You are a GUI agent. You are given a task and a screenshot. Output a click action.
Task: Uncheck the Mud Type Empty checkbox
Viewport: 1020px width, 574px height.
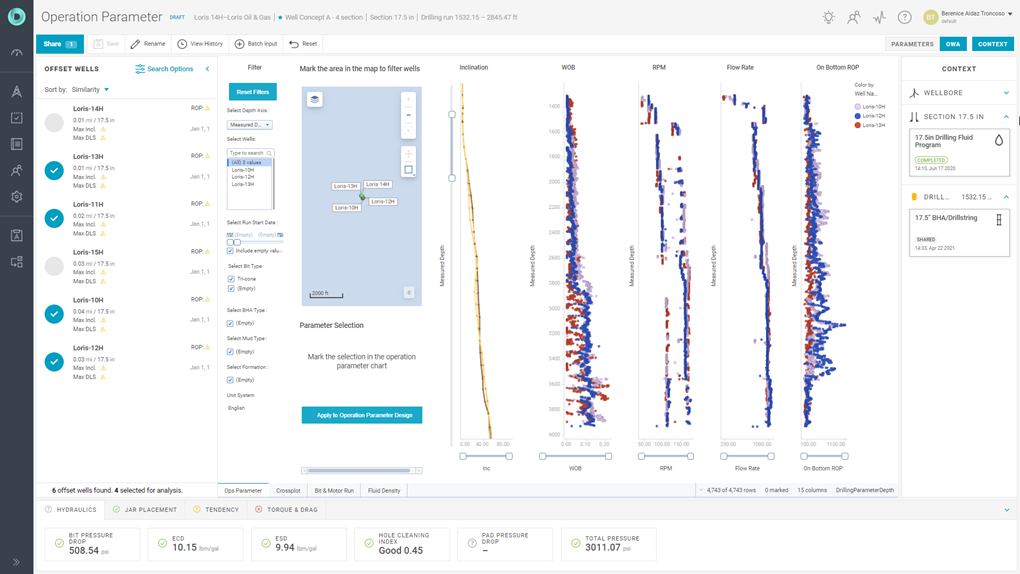(230, 351)
